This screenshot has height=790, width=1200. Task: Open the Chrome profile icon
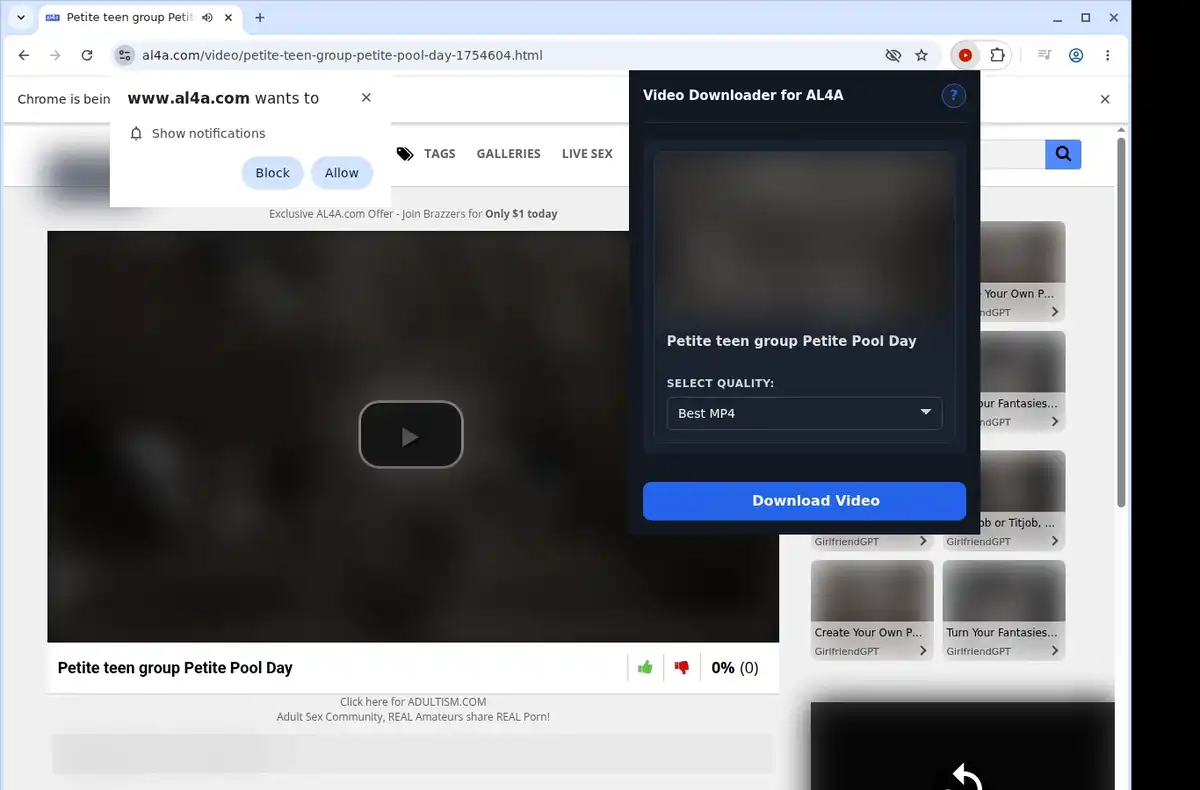[x=1076, y=55]
